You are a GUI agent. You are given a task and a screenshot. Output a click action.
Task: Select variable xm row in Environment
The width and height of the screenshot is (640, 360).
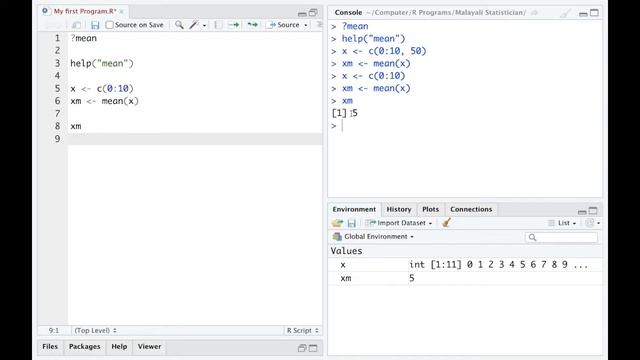pyautogui.click(x=465, y=278)
